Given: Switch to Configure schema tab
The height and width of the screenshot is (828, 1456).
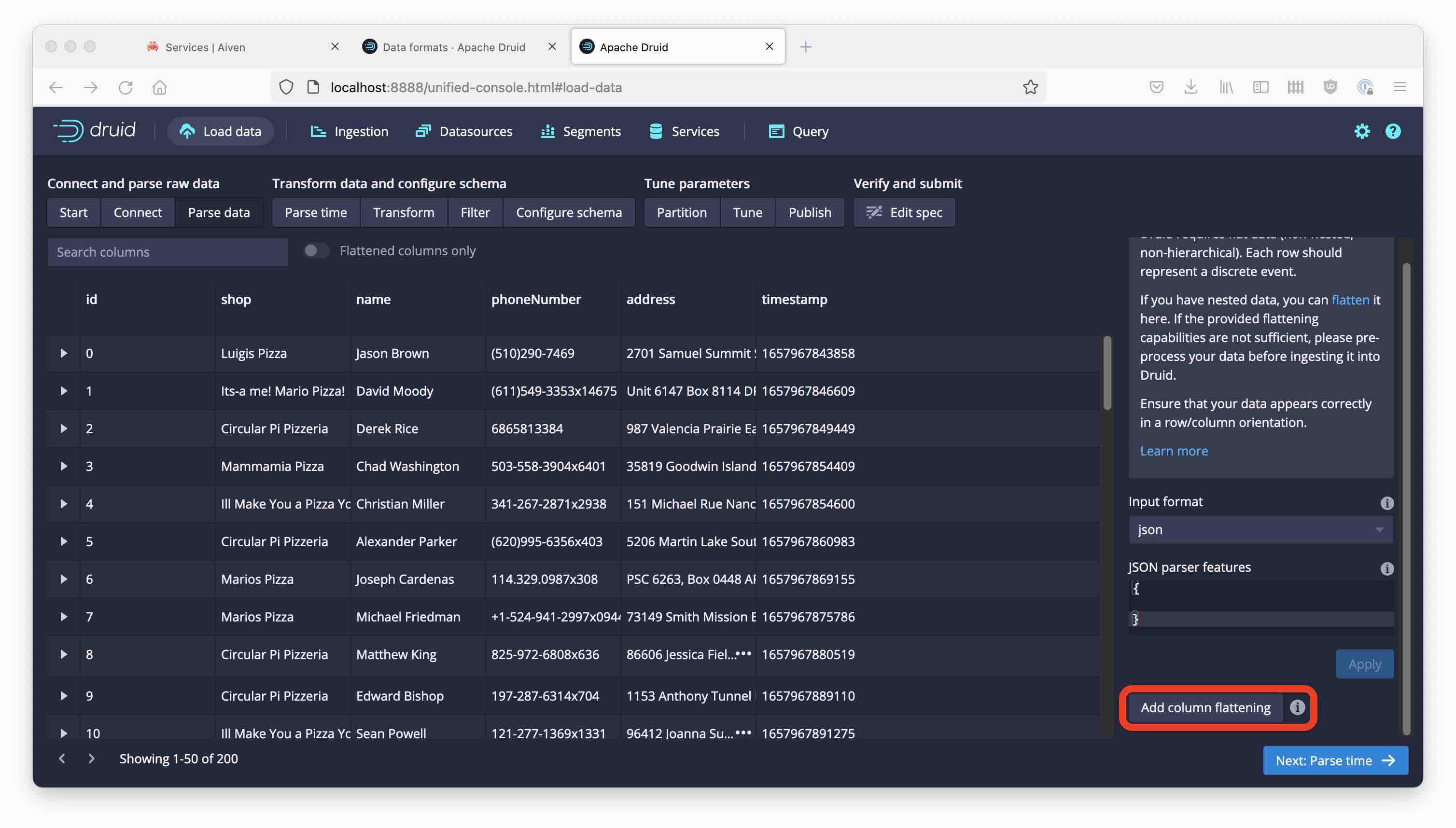Looking at the screenshot, I should (568, 211).
